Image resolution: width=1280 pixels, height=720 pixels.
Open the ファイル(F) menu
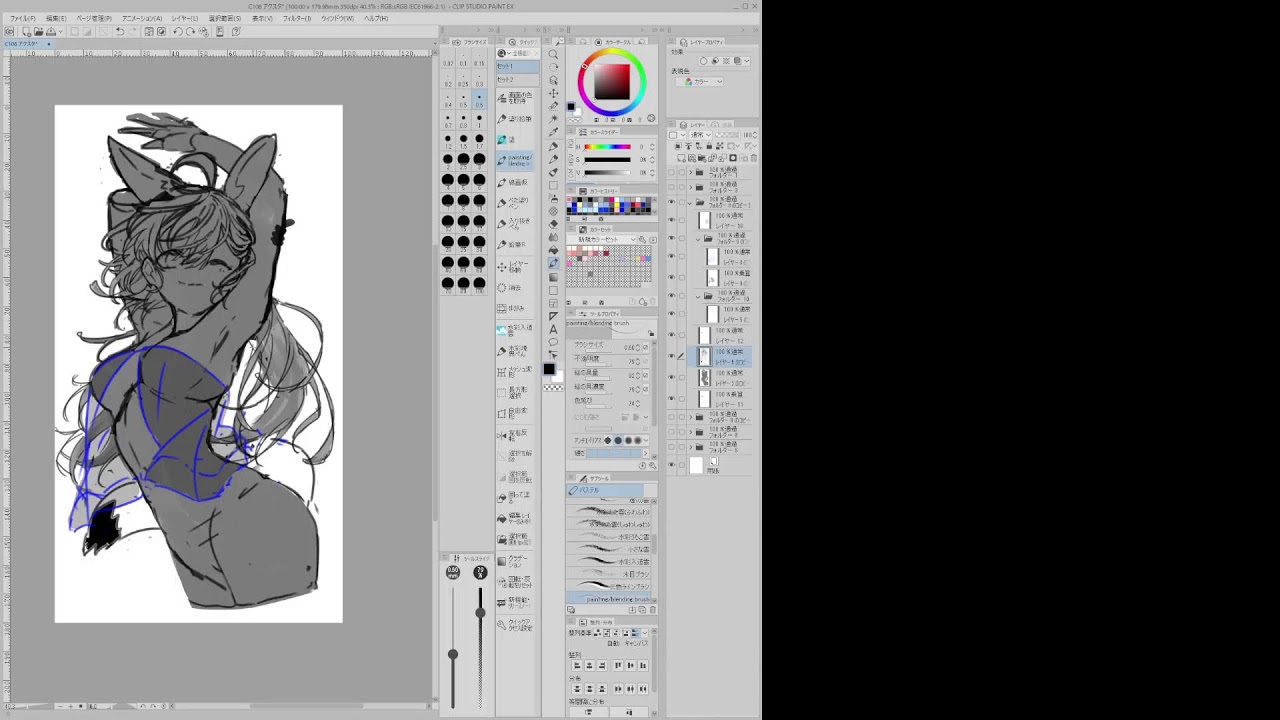pyautogui.click(x=23, y=18)
